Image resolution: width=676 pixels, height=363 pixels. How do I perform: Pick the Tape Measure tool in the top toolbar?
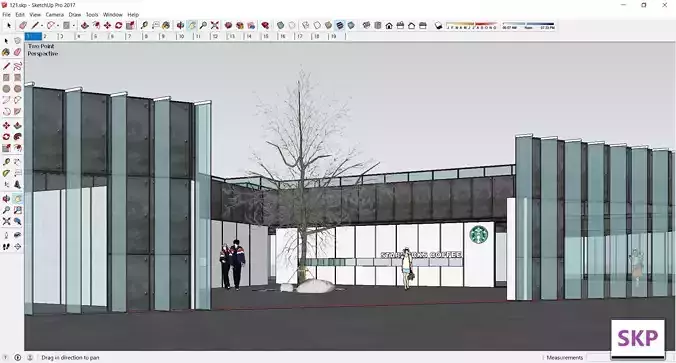(x=144, y=25)
